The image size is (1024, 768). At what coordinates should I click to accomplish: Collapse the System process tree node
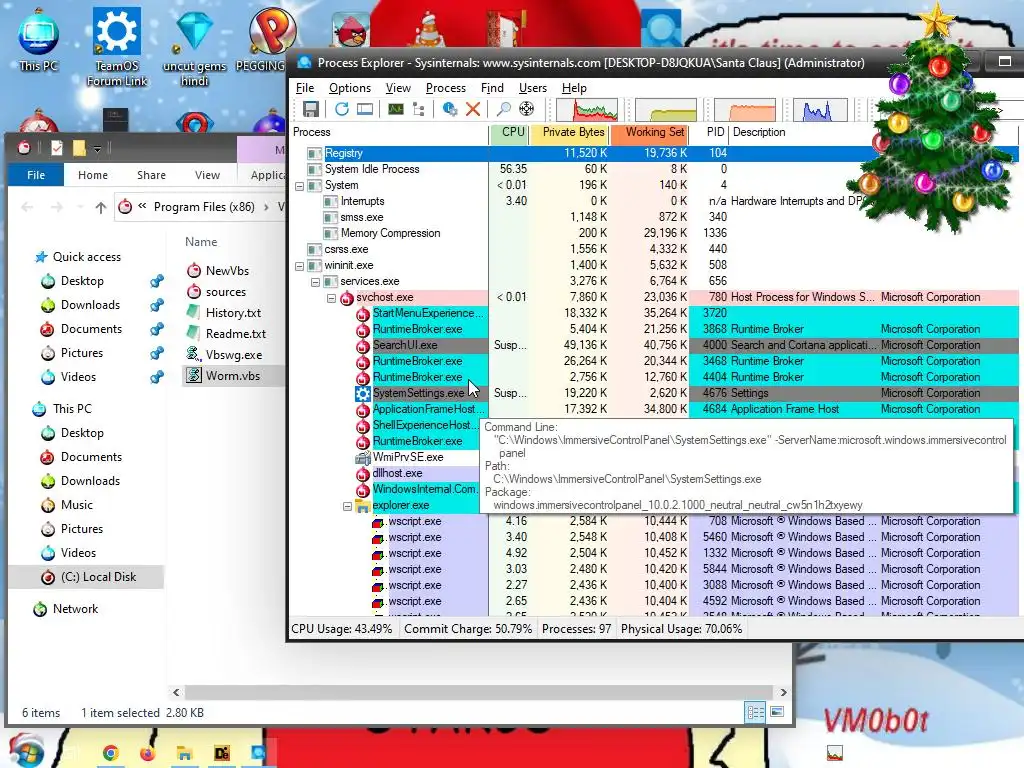(299, 186)
